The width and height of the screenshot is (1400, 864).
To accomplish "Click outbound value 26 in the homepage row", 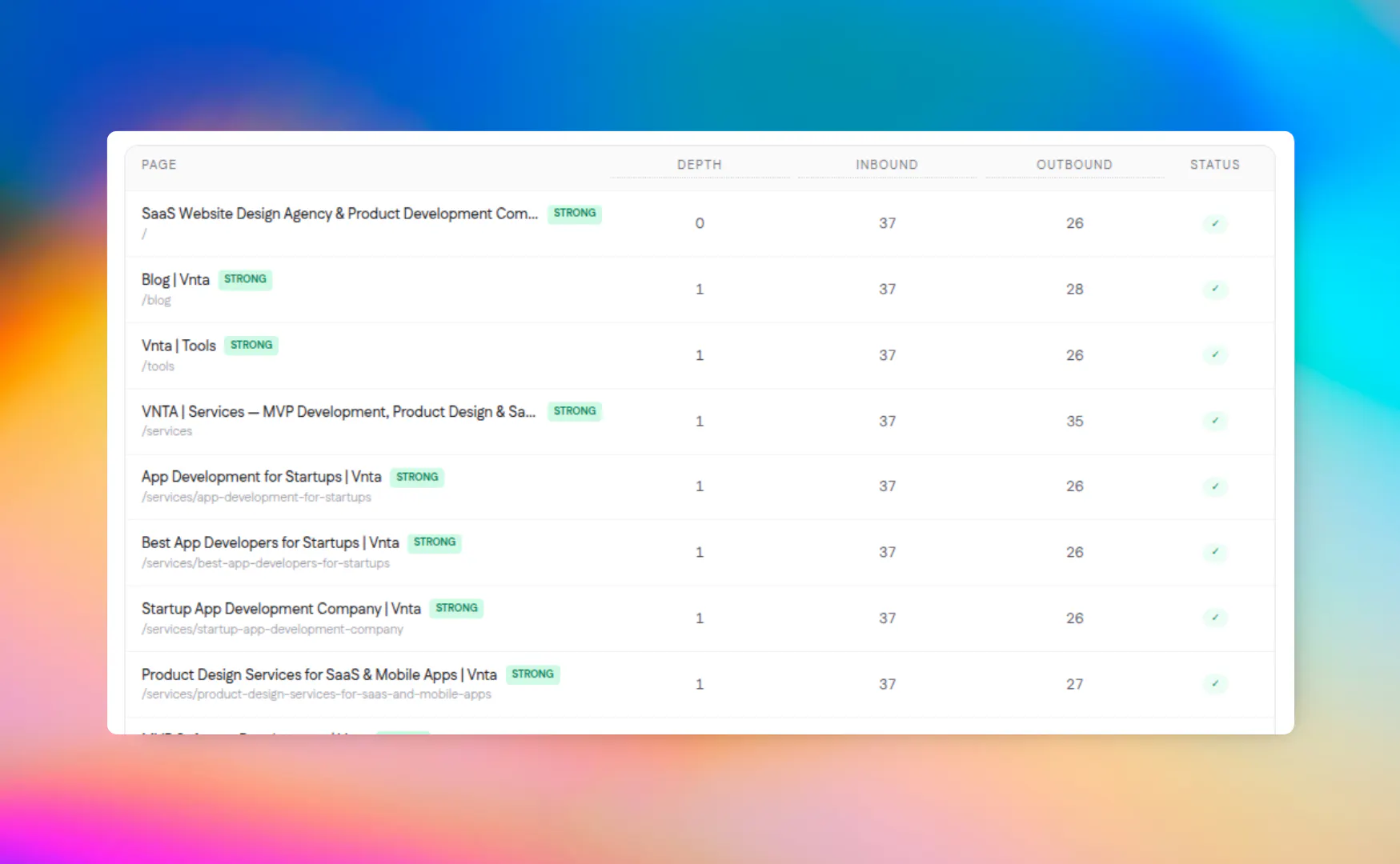I will click(1074, 223).
